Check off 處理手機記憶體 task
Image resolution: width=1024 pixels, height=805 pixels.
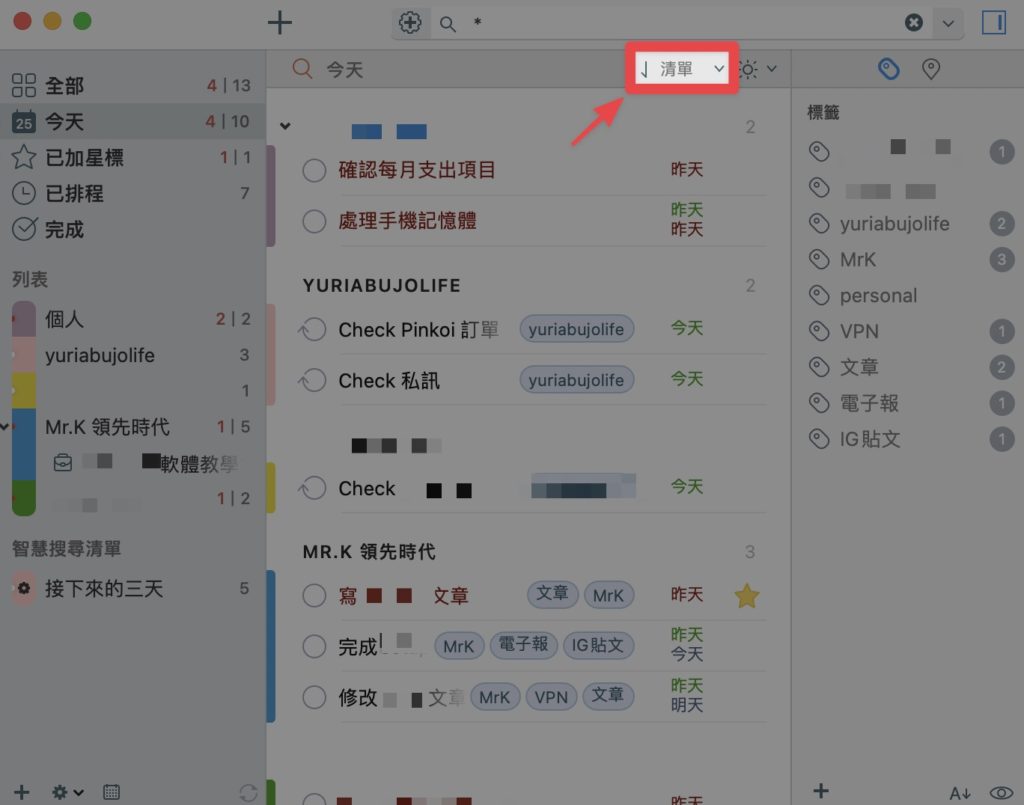(314, 221)
